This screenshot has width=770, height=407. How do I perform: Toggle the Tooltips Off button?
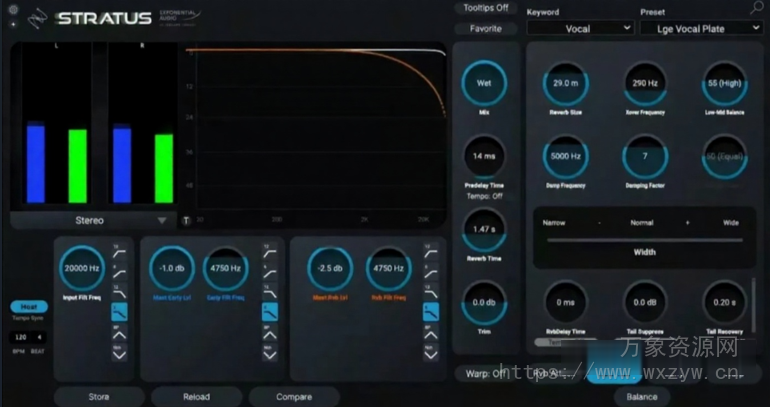486,8
